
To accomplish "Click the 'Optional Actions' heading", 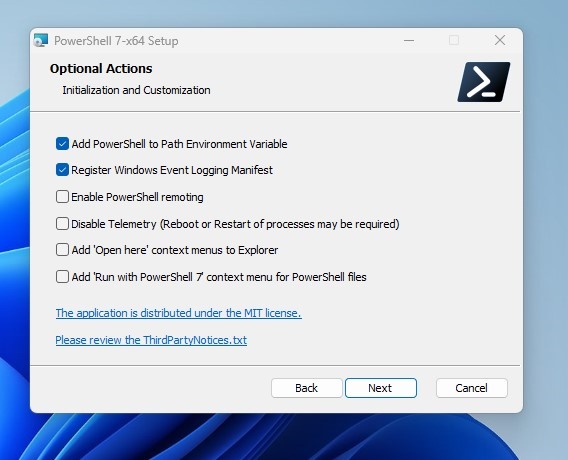I will click(101, 68).
